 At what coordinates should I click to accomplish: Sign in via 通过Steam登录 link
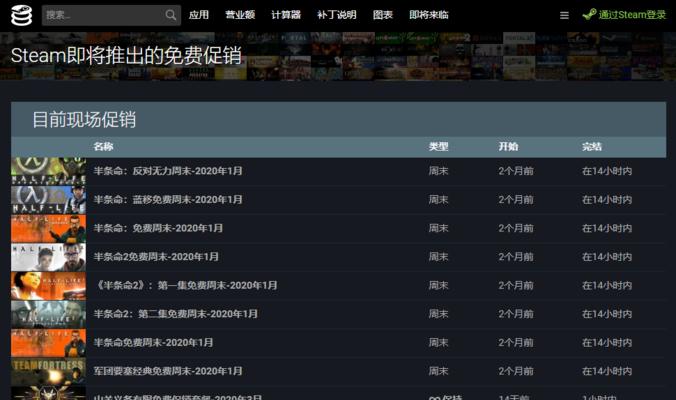pos(632,15)
